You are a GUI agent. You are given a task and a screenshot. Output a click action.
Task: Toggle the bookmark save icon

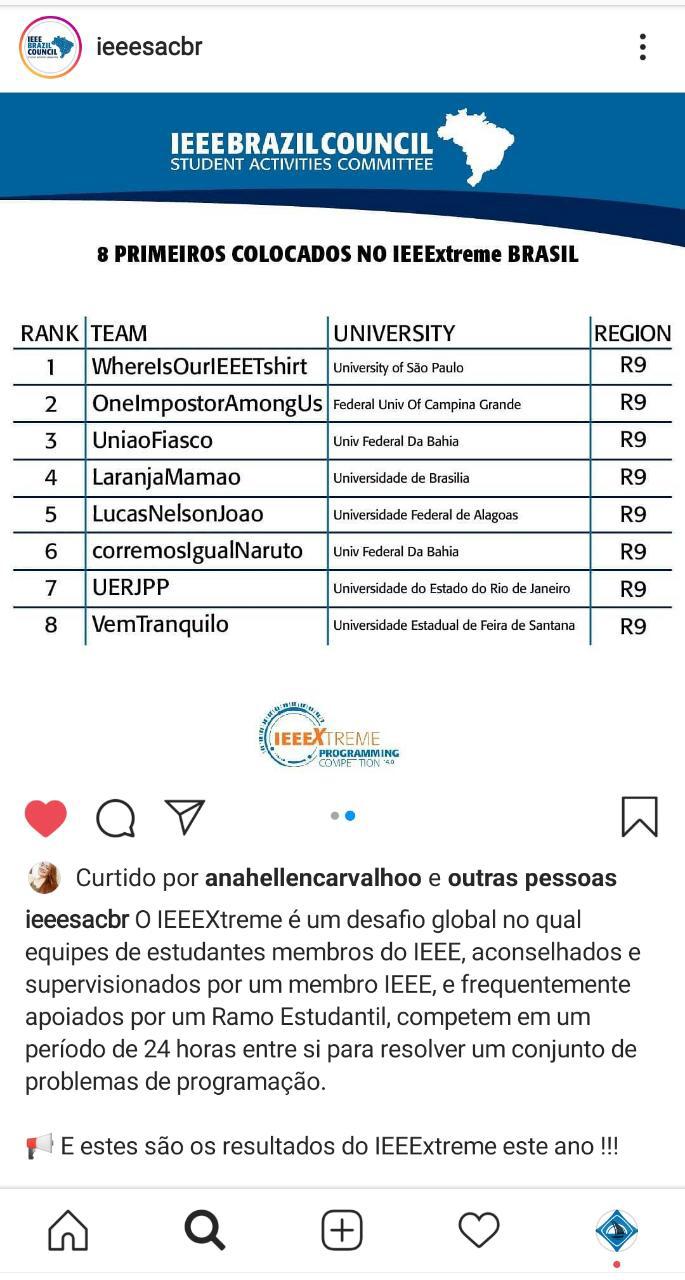[639, 816]
